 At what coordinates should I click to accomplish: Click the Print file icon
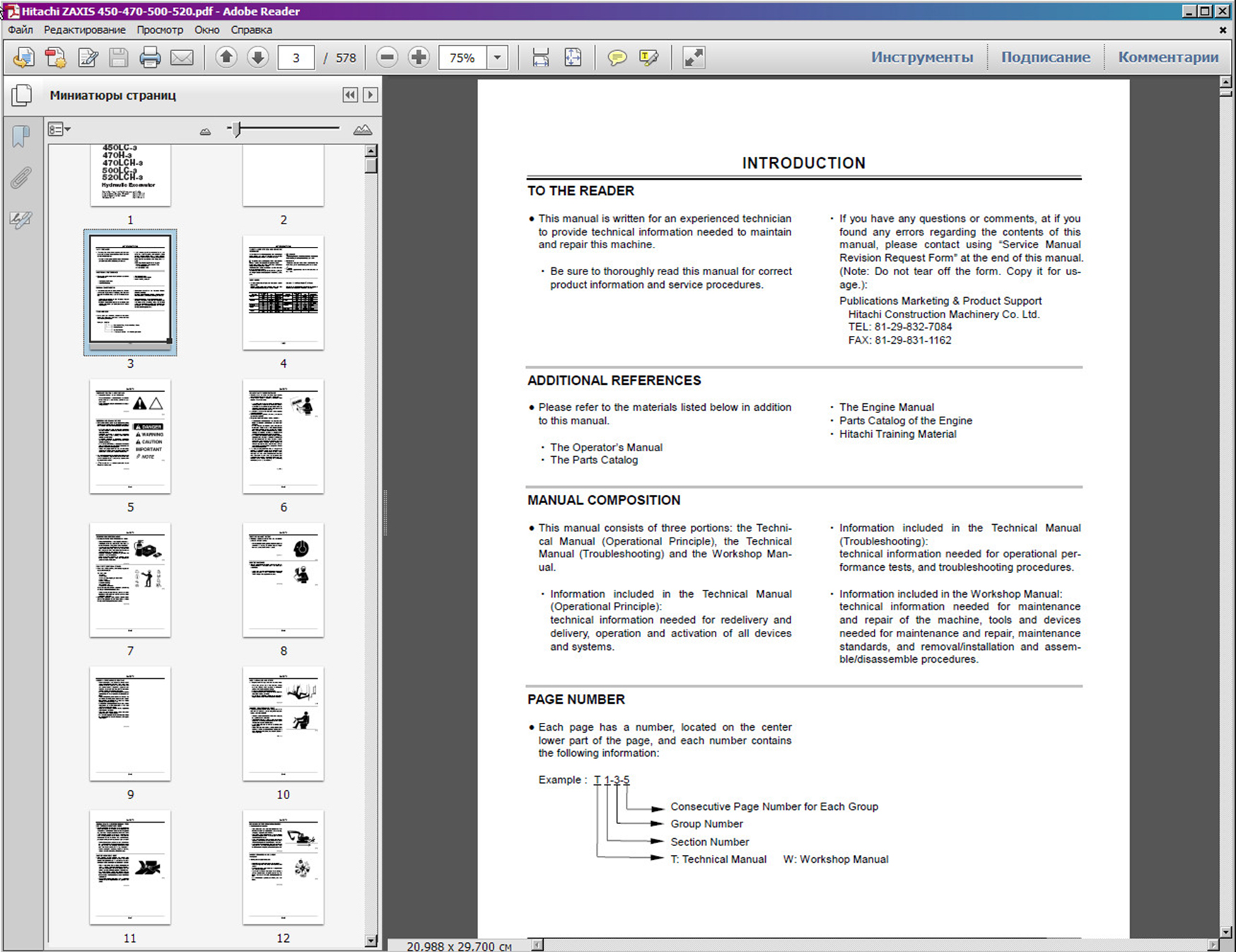149,57
